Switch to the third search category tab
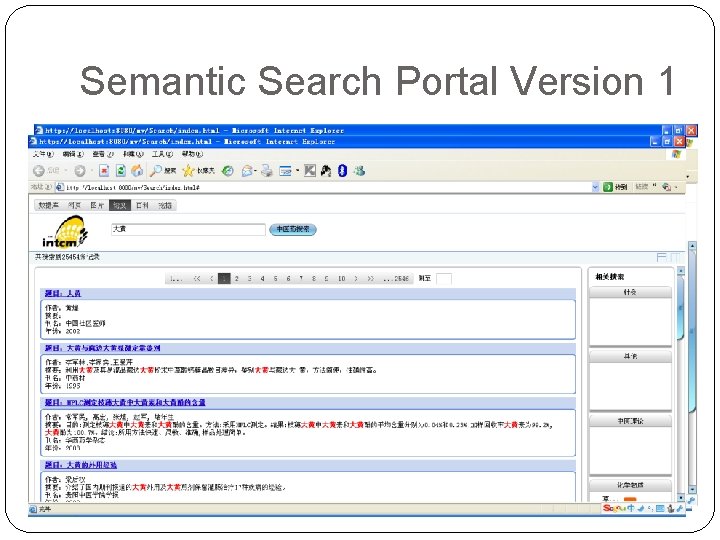 (x=97, y=205)
